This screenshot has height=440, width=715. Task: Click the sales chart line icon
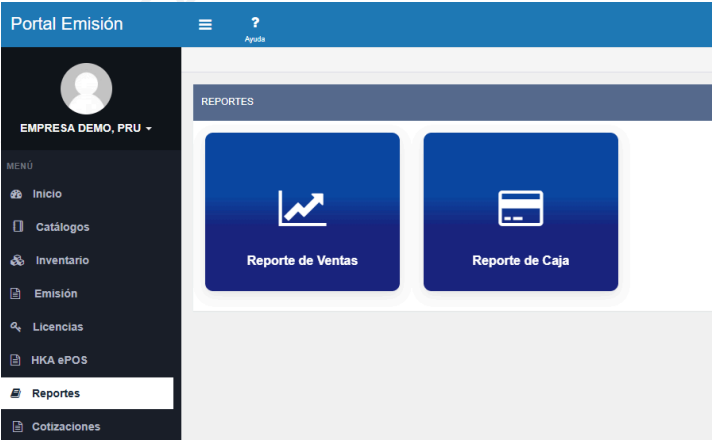click(x=302, y=207)
